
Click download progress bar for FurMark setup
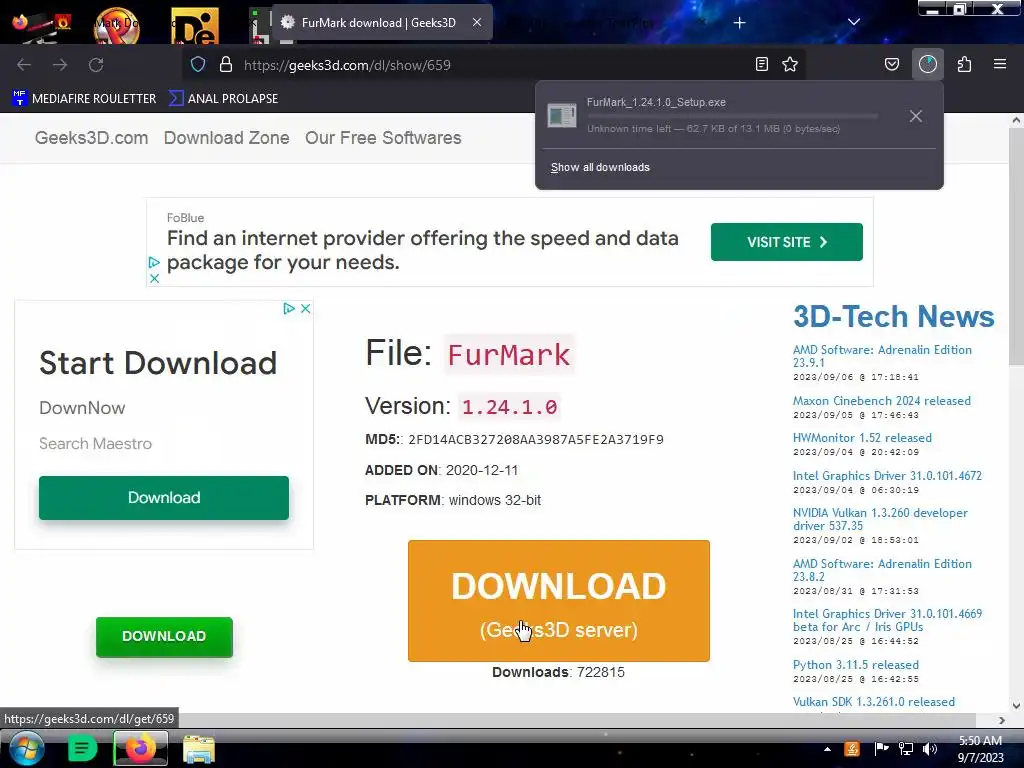coord(732,116)
